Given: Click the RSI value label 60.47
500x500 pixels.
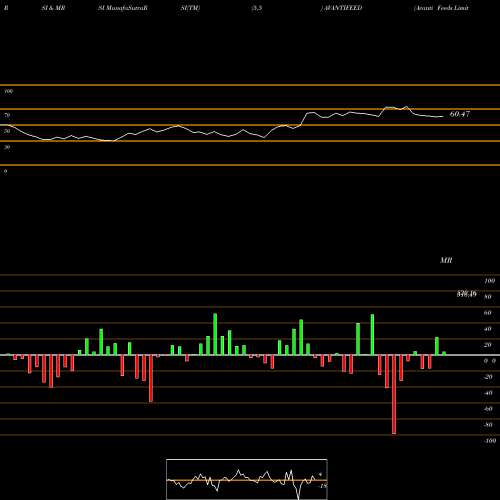Looking at the screenshot, I should pos(460,114).
